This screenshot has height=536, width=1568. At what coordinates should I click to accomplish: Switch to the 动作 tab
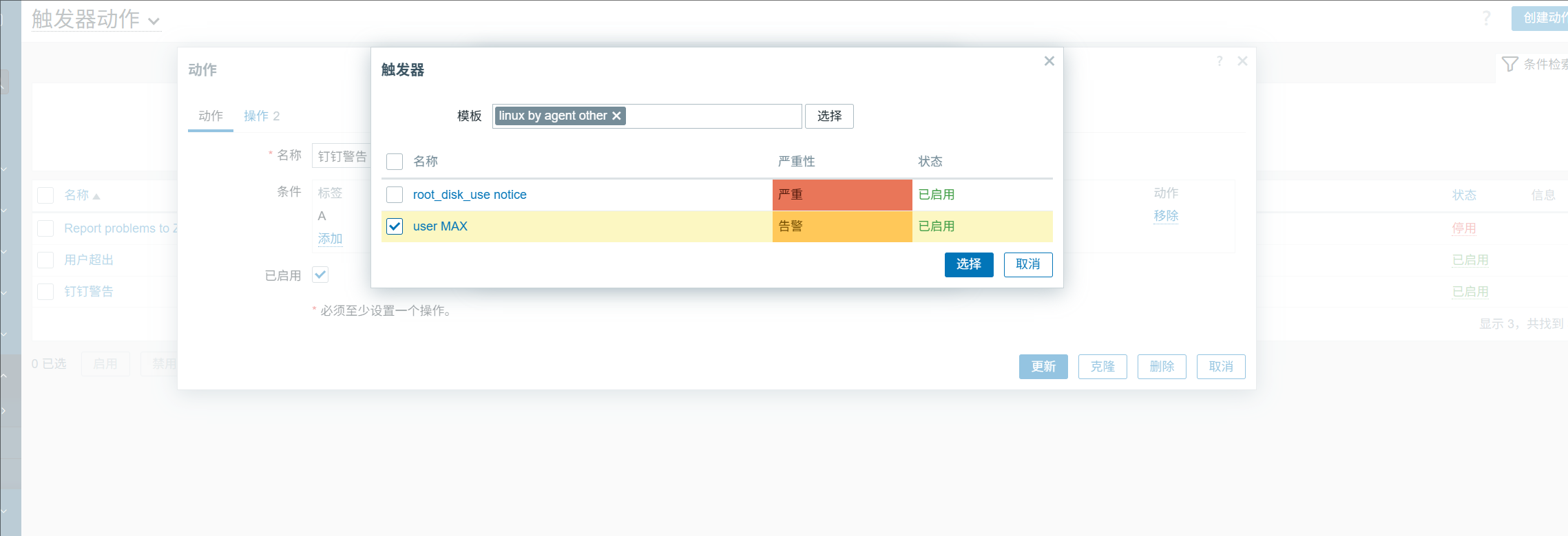point(211,116)
